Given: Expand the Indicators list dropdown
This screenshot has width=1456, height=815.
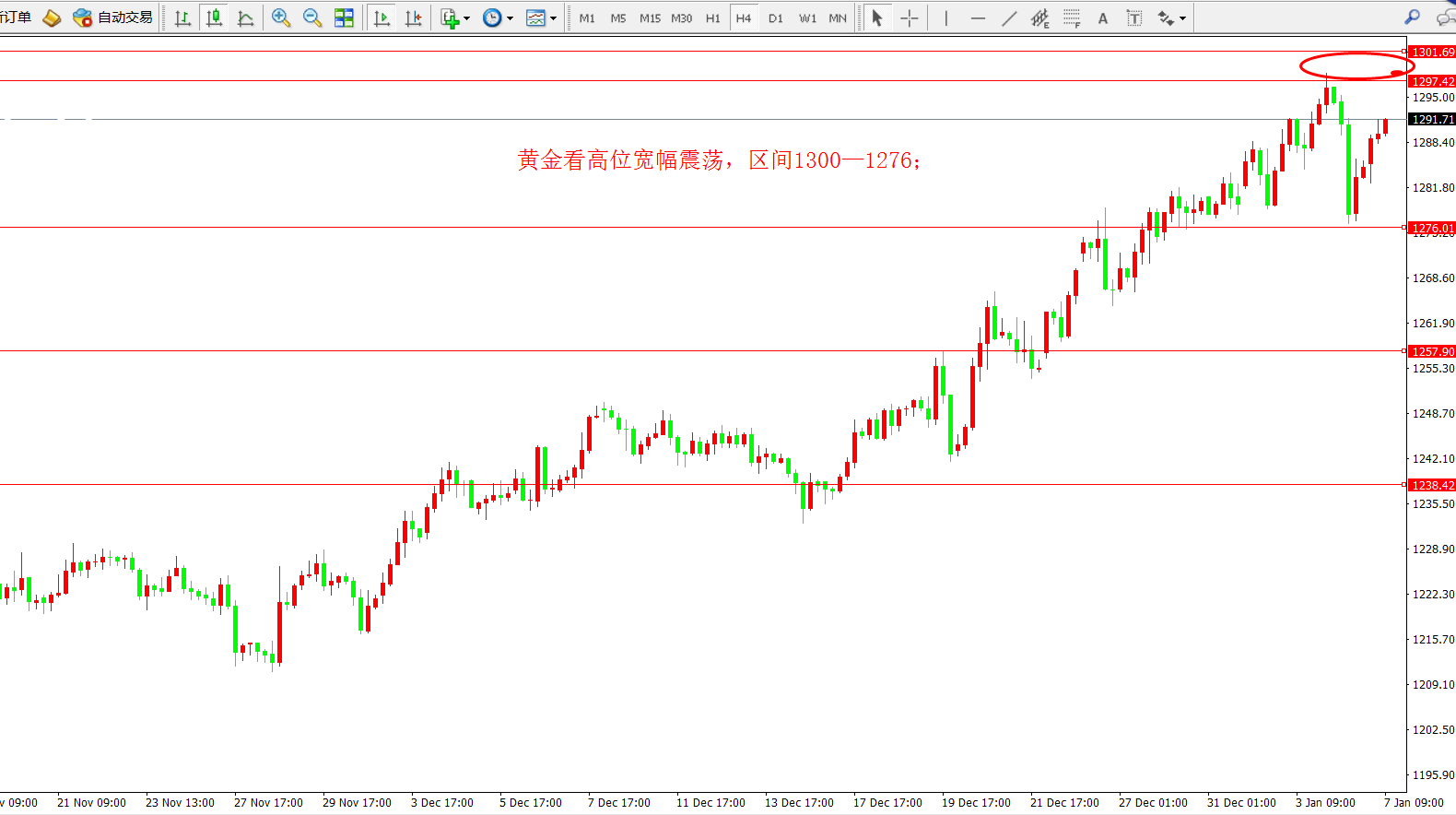Looking at the screenshot, I should pos(455,18).
